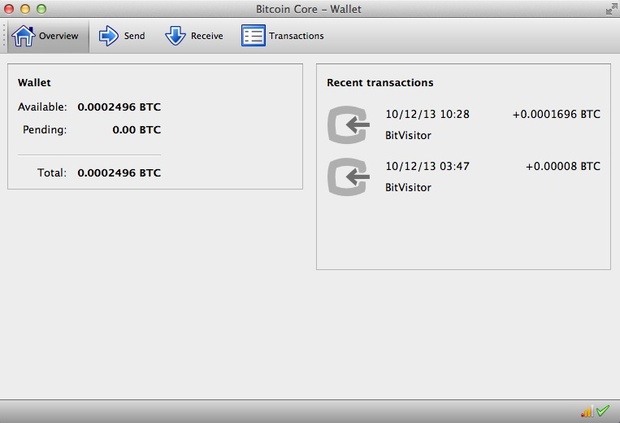The image size is (620, 423).
Task: Minimize window with yellow button
Action: tap(25, 9)
